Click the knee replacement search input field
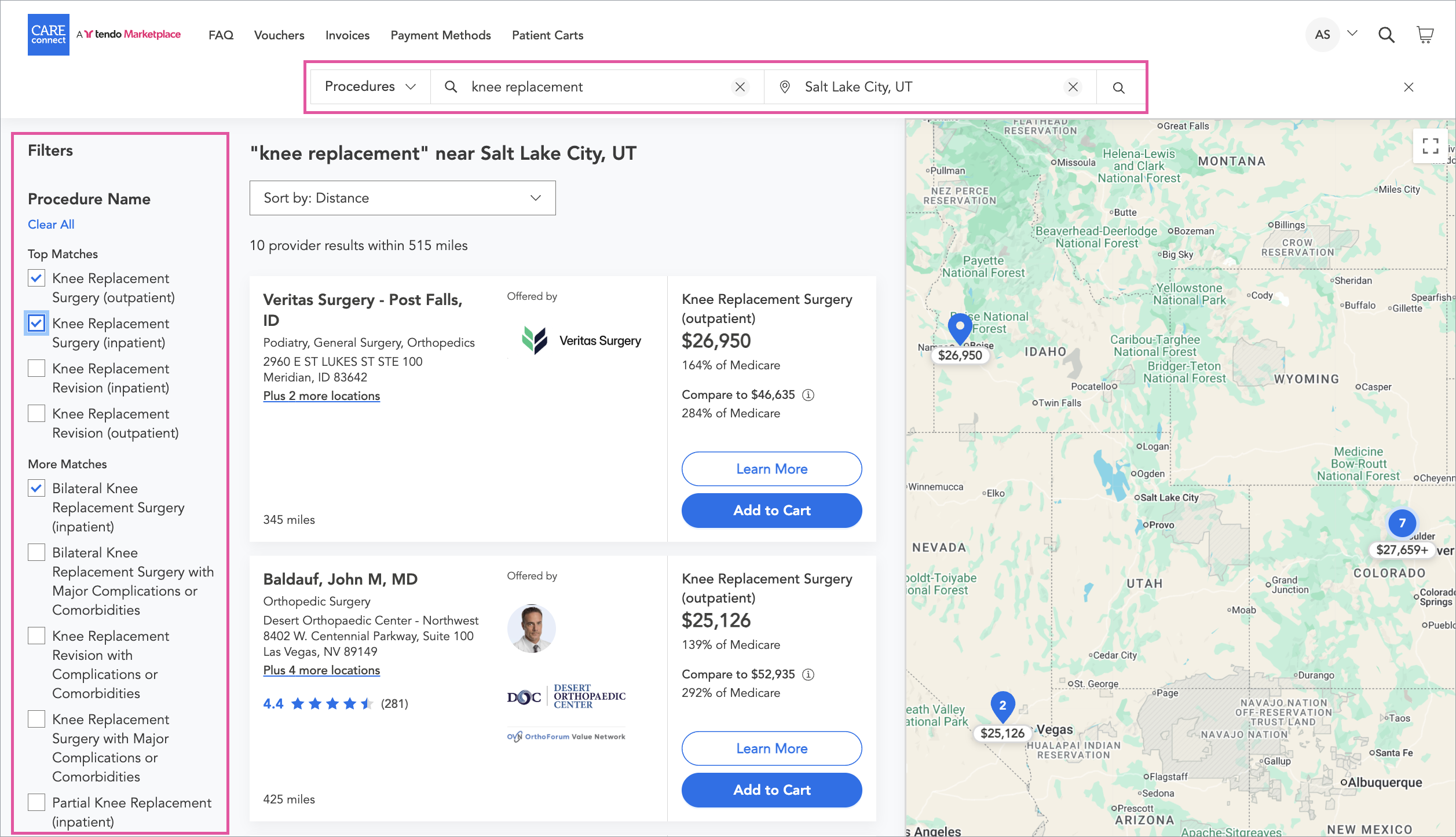 [597, 87]
